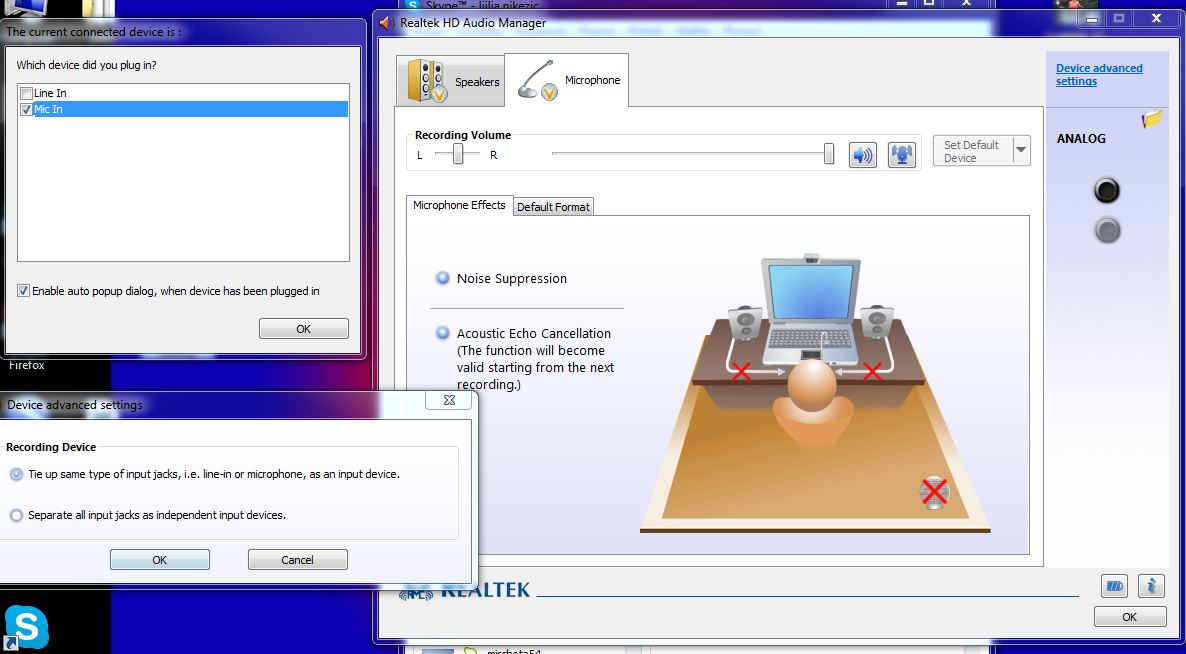
Task: Open the Microphone Effects tab
Action: point(459,205)
